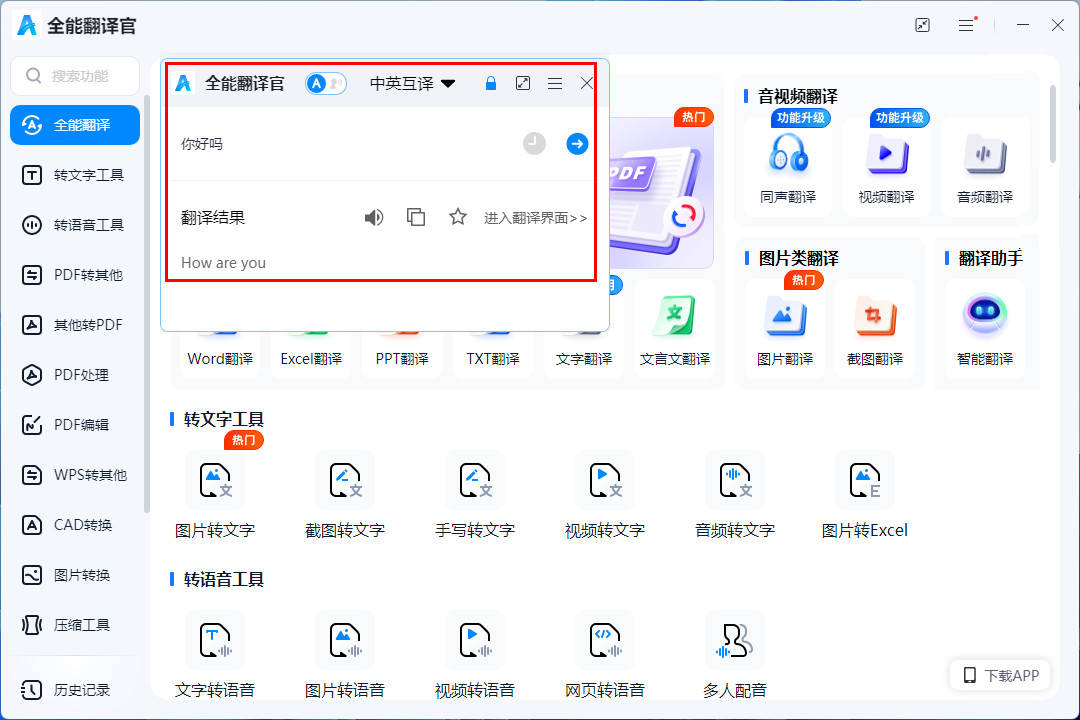This screenshot has width=1080, height=720.
Task: Click the 下载APP button
Action: point(1001,675)
